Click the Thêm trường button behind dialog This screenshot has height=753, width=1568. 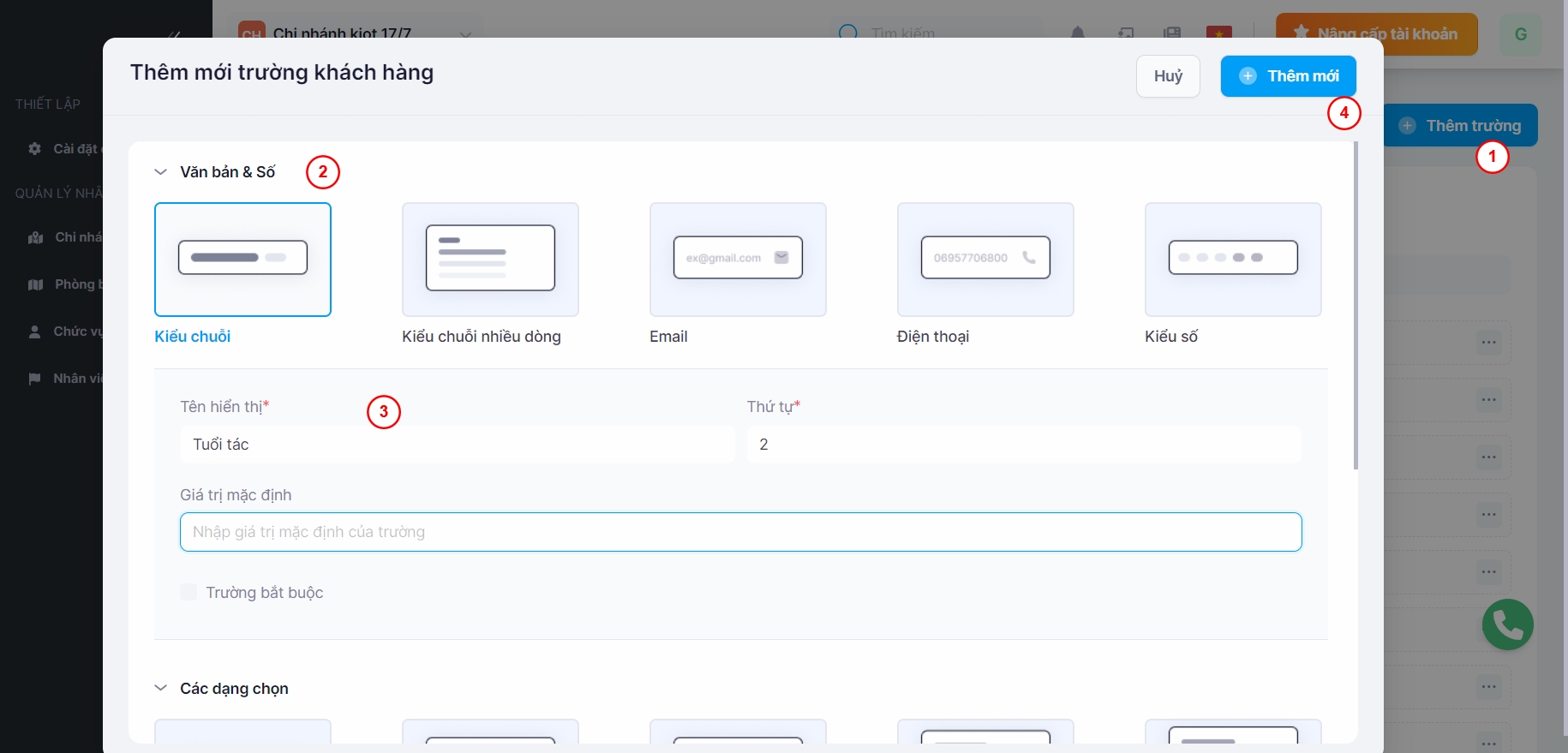tap(1461, 126)
